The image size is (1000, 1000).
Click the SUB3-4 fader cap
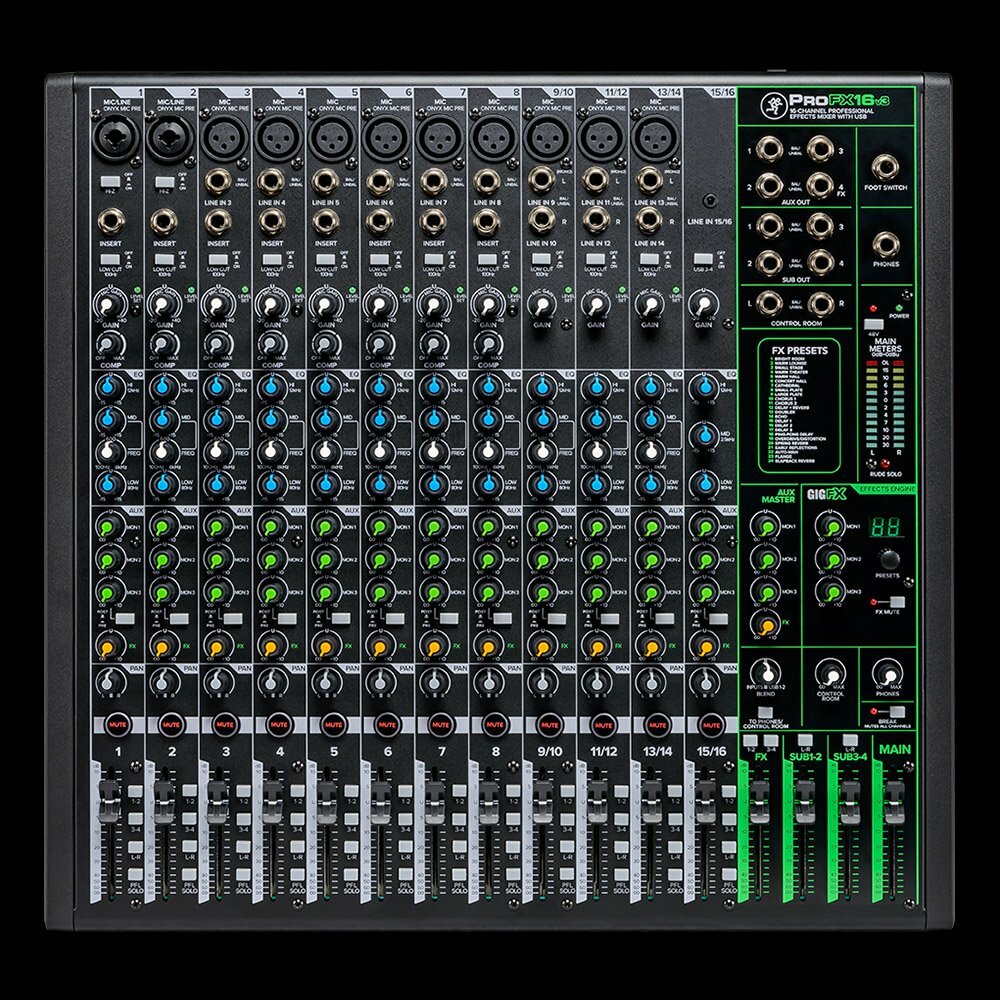(x=849, y=803)
